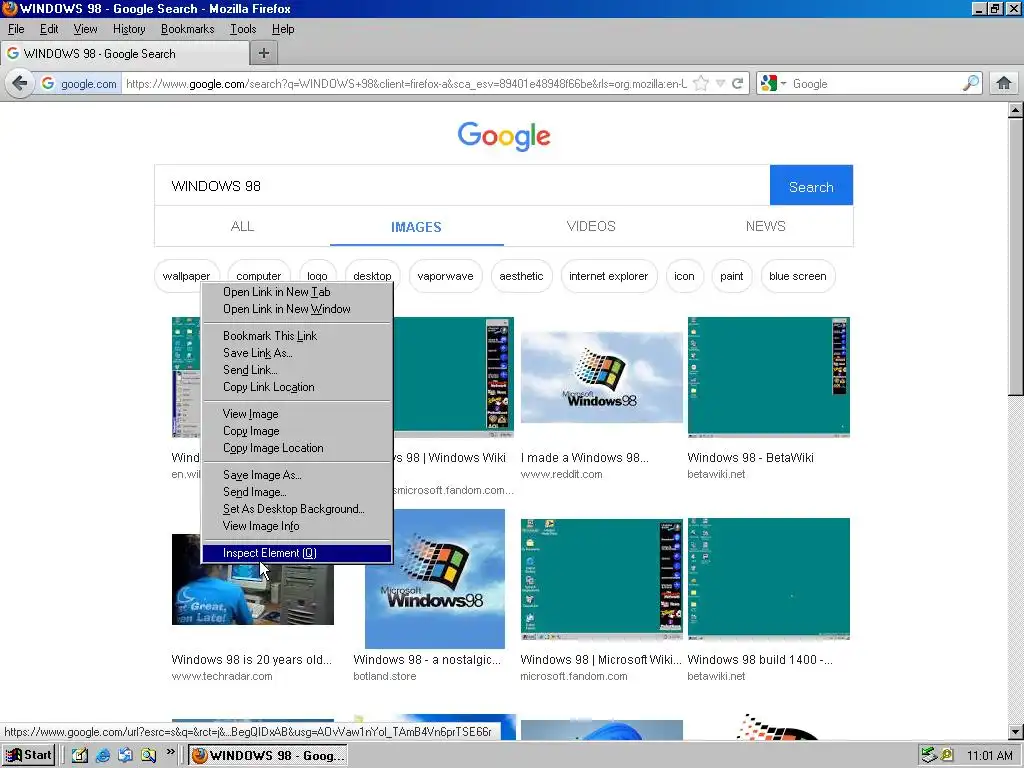Select the IMAGES results tab
This screenshot has height=768, width=1024.
pos(416,227)
